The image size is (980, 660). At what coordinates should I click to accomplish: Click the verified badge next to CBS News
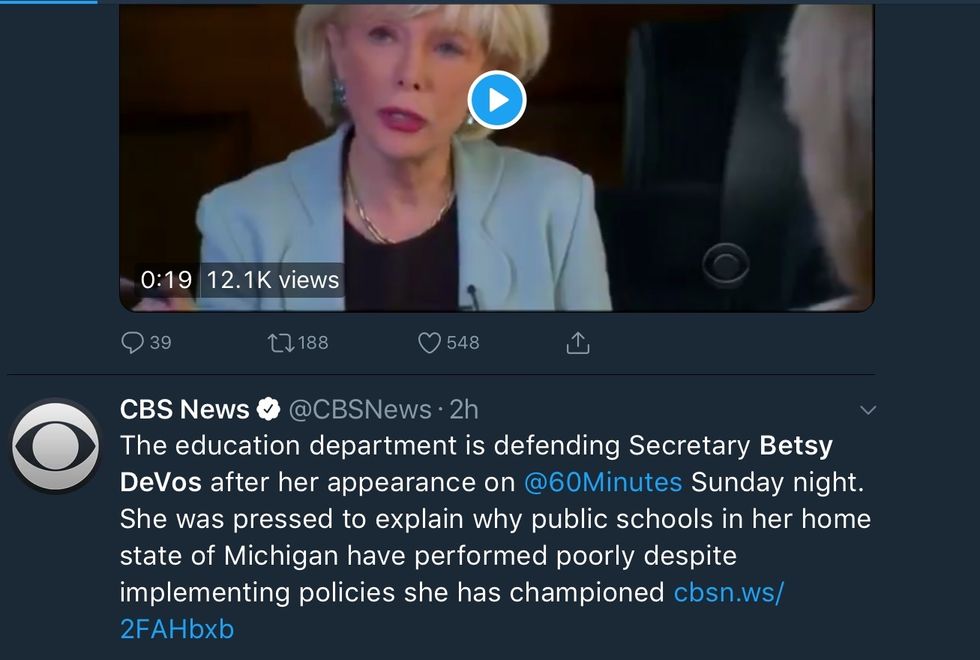[x=269, y=409]
